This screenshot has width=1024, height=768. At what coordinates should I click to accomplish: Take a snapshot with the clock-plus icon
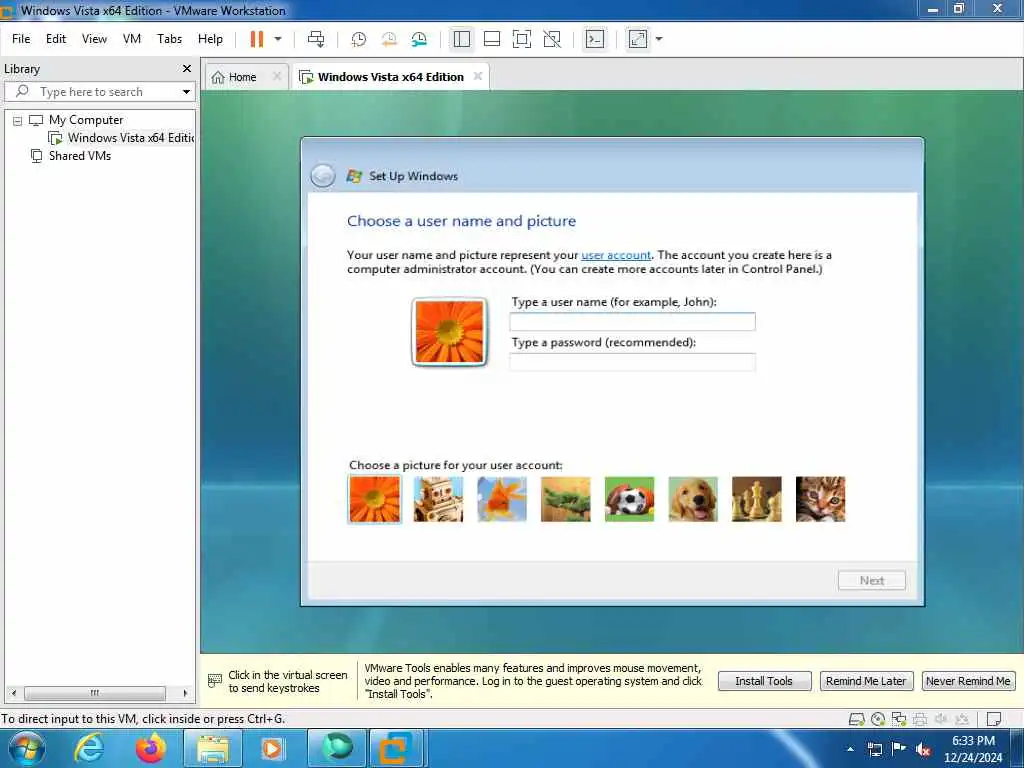pos(359,39)
